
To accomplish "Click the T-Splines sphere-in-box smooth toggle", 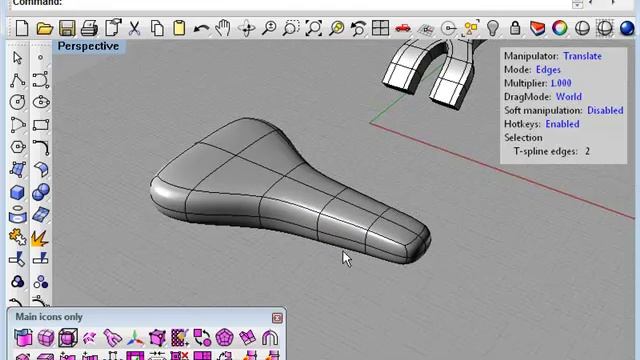I will (68, 338).
